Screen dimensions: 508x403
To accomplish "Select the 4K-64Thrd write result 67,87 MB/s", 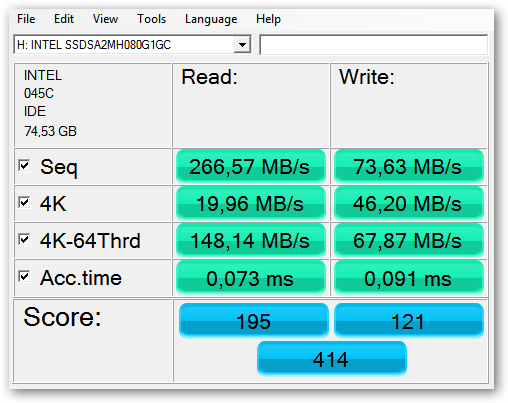I will (x=409, y=240).
